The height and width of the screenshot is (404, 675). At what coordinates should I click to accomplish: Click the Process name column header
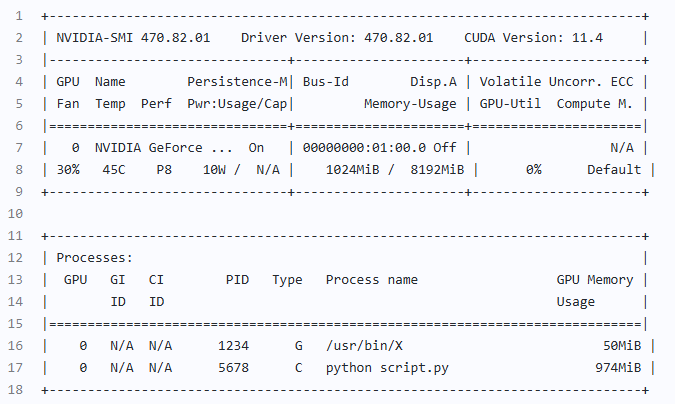point(372,280)
